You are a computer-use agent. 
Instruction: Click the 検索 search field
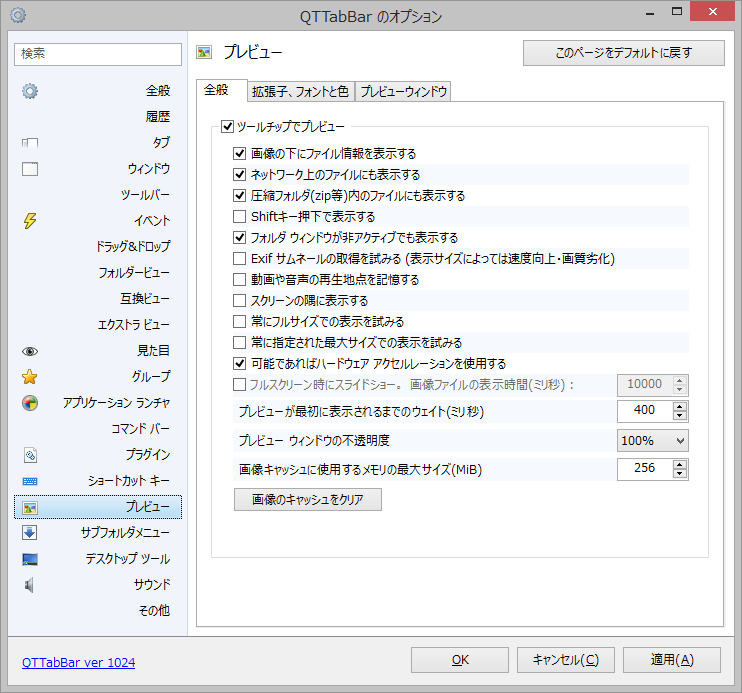coord(98,53)
